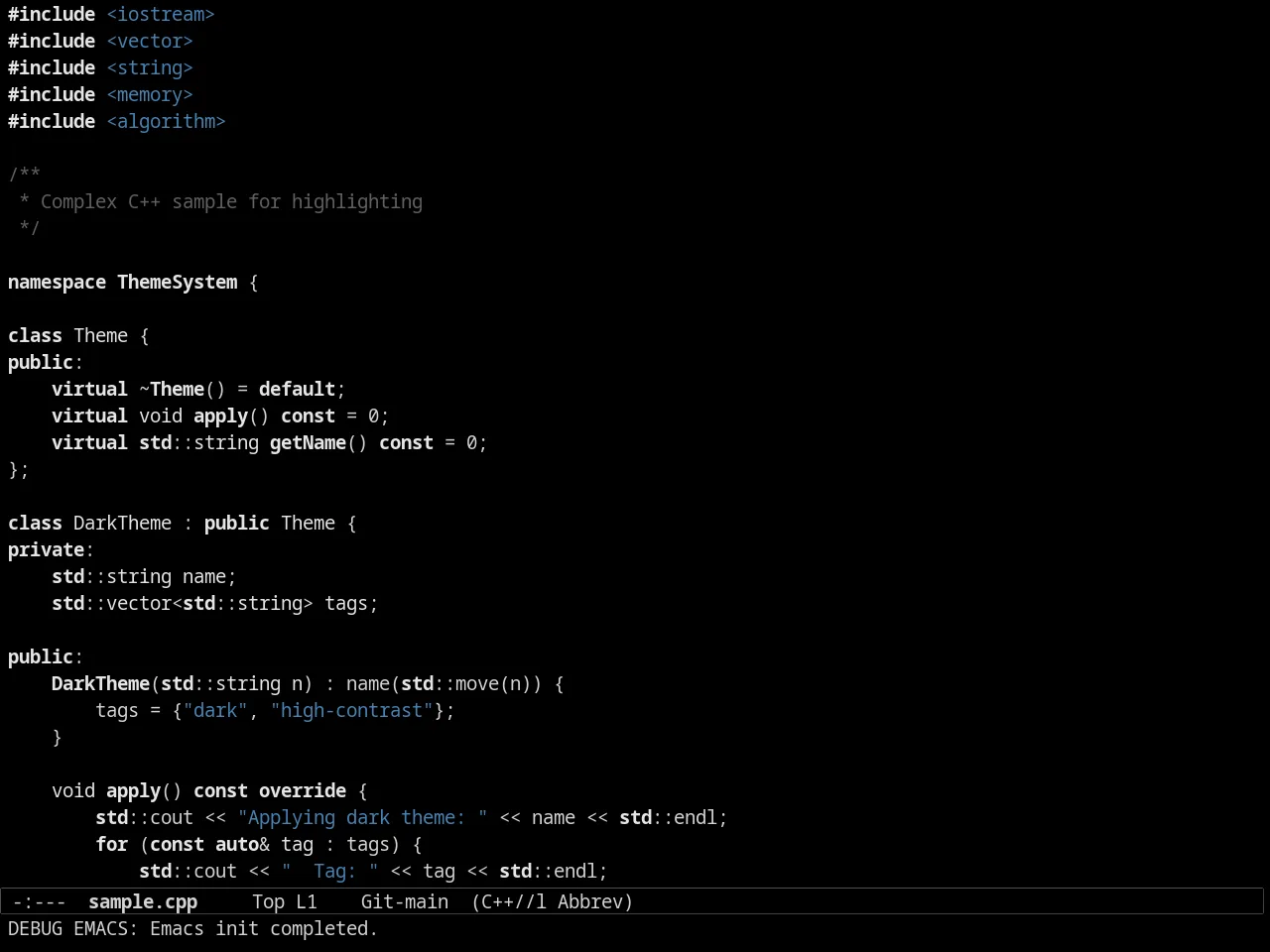Click getName in the Theme class
Screen dimensions: 1270x952
point(308,442)
